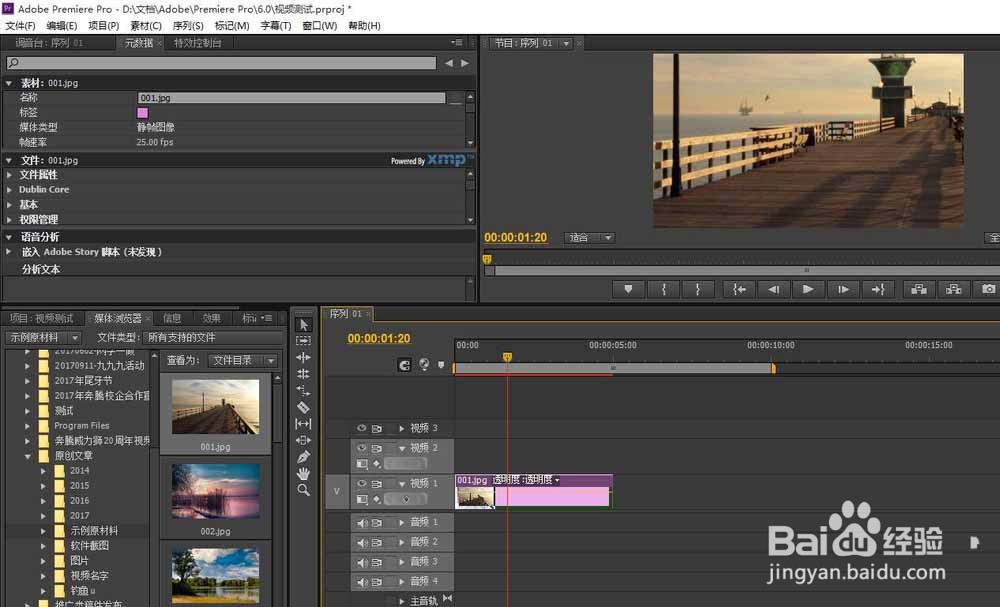The height and width of the screenshot is (607, 1000).
Task: Click Go to Out point button
Action: [878, 289]
